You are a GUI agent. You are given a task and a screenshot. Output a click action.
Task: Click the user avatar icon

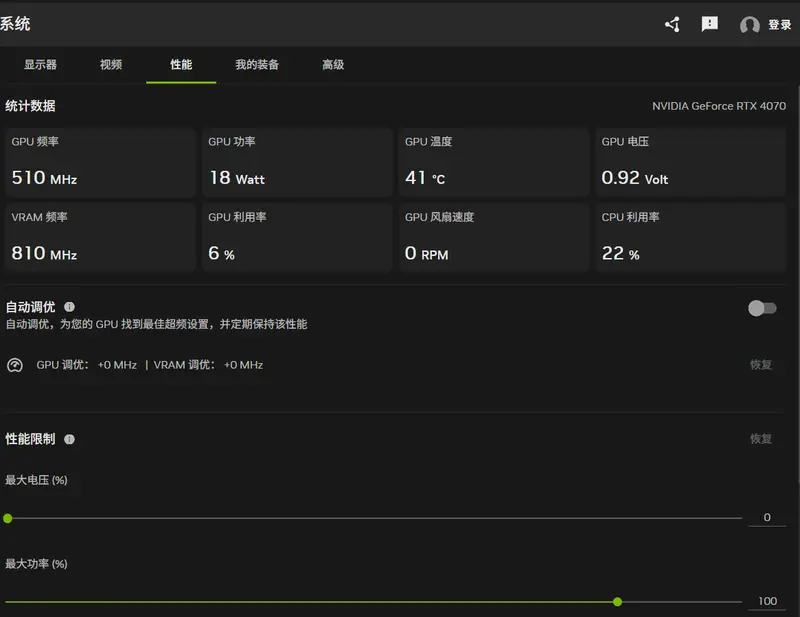click(749, 24)
